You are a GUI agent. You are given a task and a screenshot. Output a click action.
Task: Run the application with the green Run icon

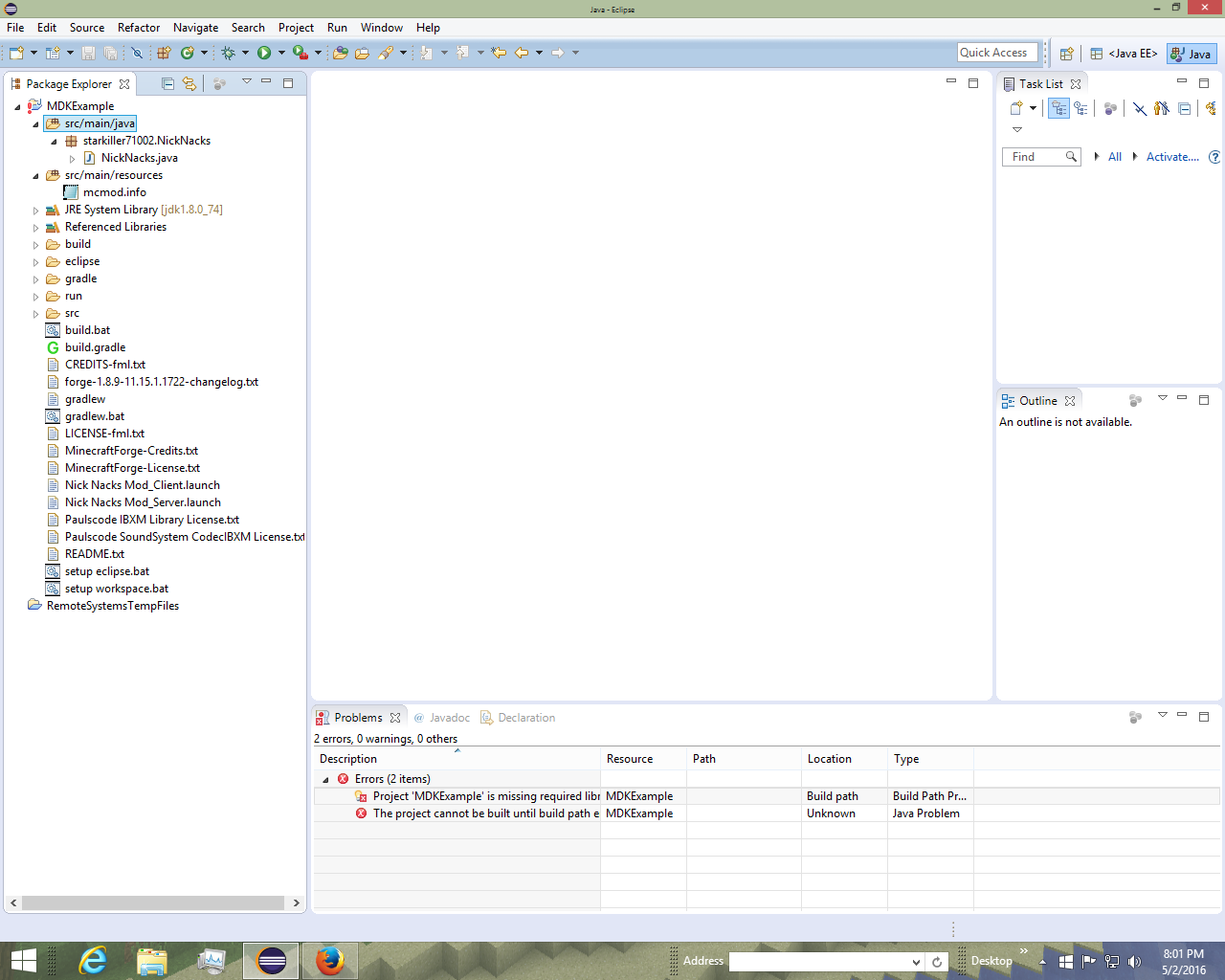click(264, 53)
